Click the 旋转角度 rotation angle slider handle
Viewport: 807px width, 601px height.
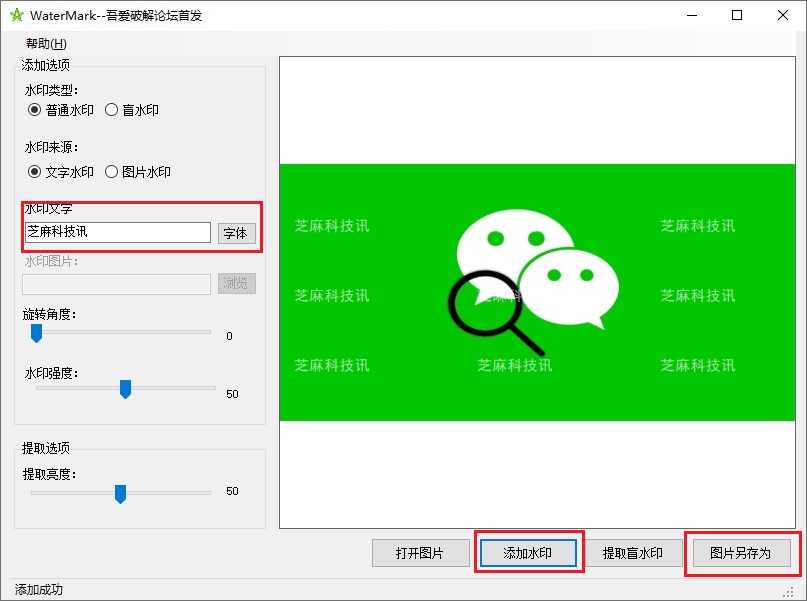[36, 332]
